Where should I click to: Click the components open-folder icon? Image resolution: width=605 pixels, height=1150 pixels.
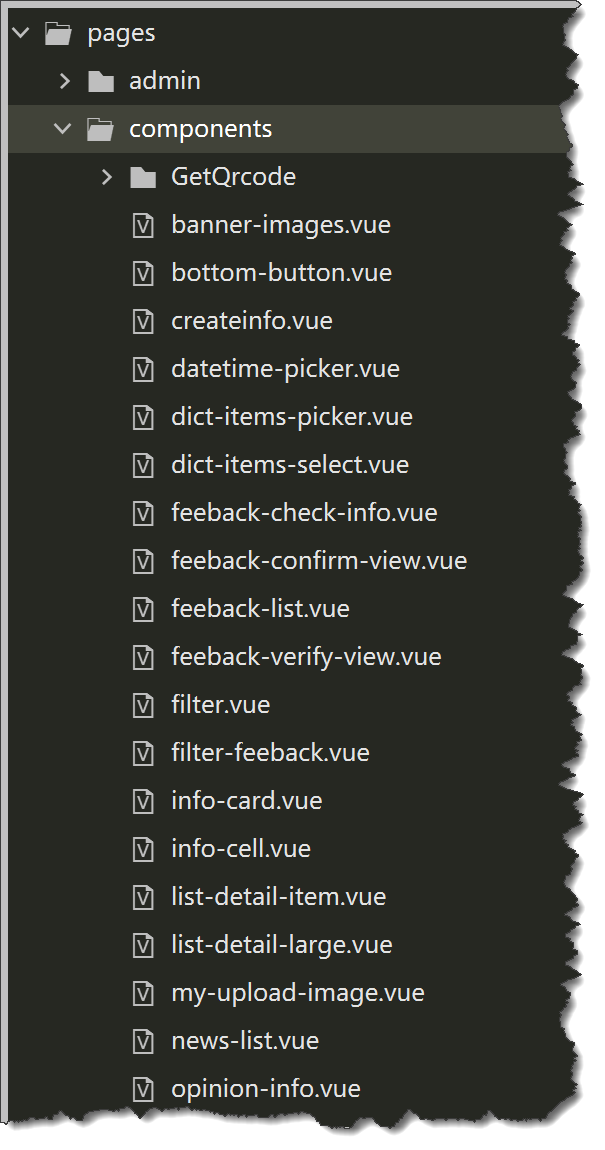coord(100,129)
